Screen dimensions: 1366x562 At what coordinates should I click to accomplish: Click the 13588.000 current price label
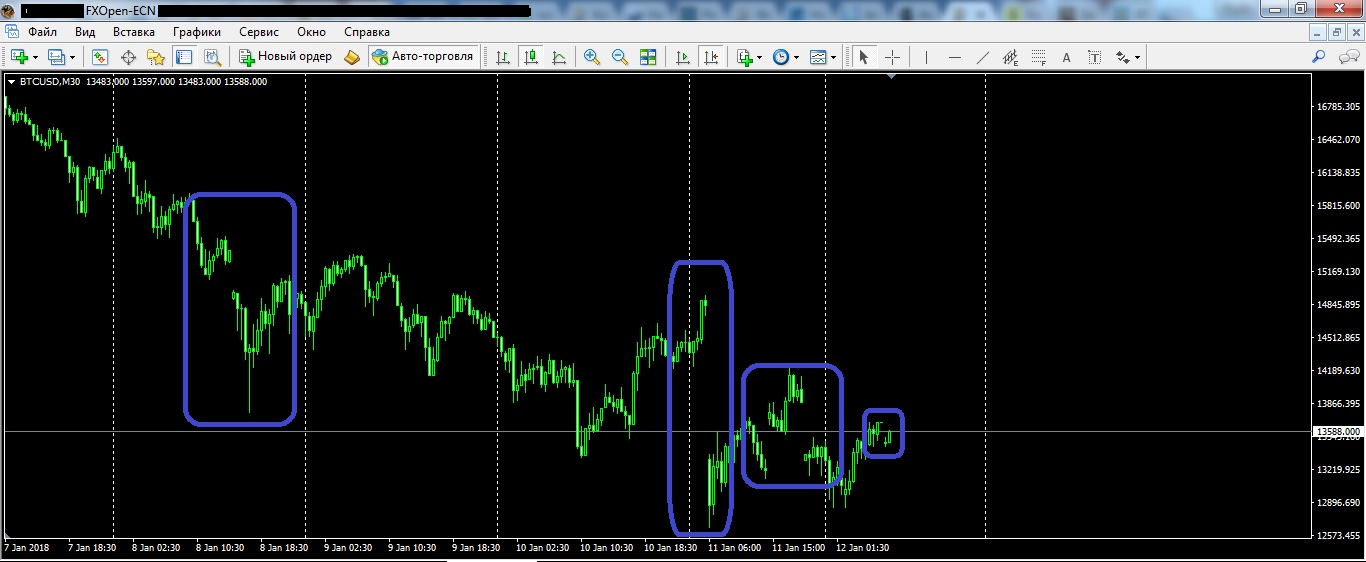pos(1337,432)
